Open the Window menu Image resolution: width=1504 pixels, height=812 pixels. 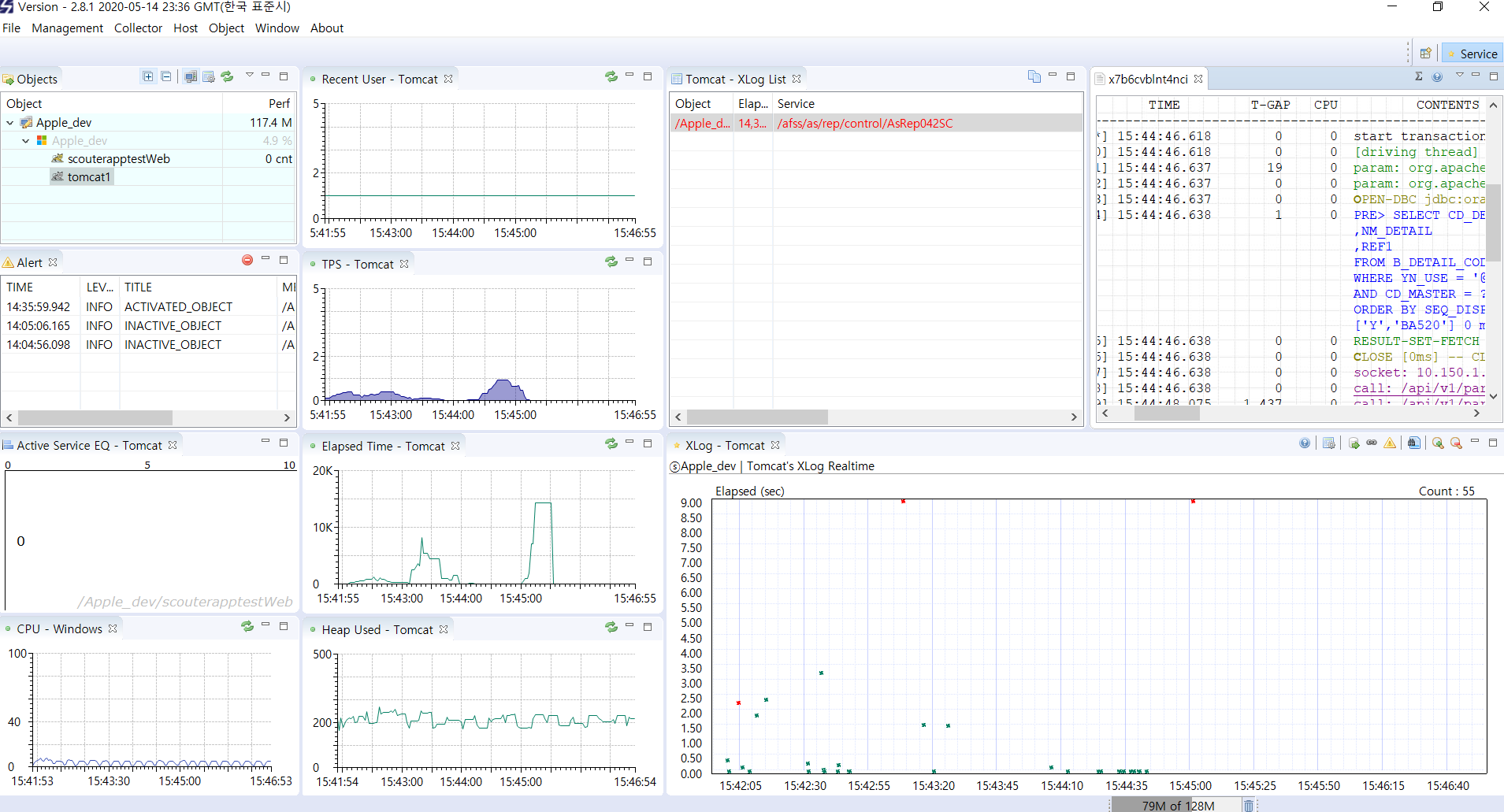tap(277, 28)
